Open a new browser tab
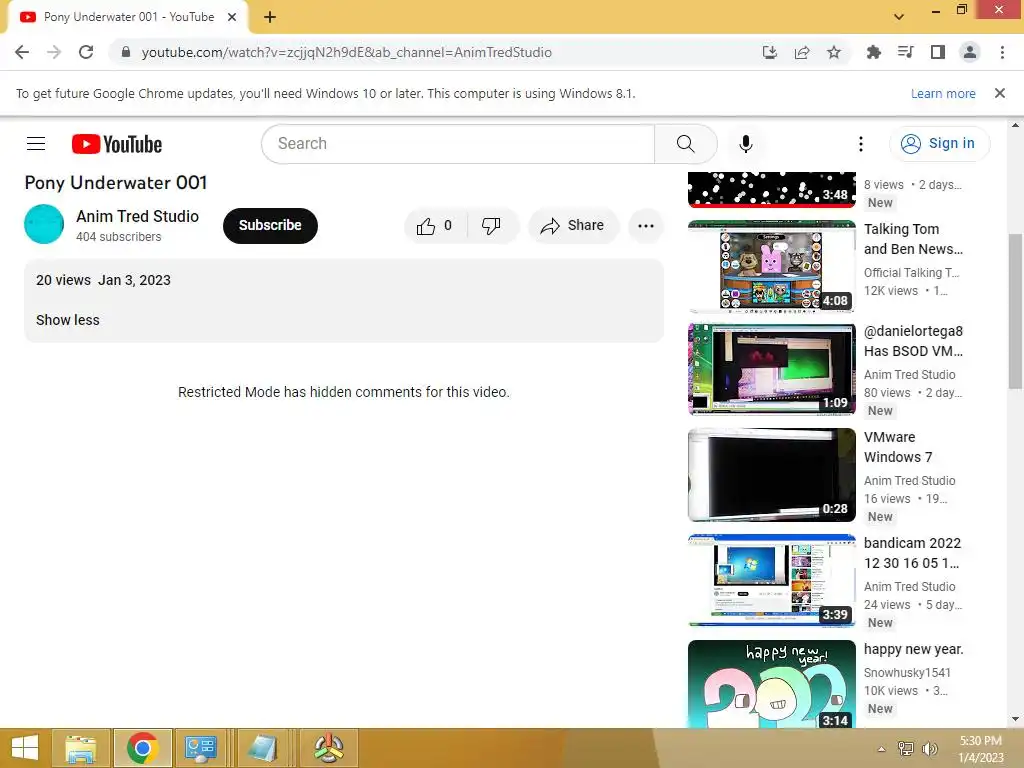The image size is (1024, 768). [x=270, y=17]
